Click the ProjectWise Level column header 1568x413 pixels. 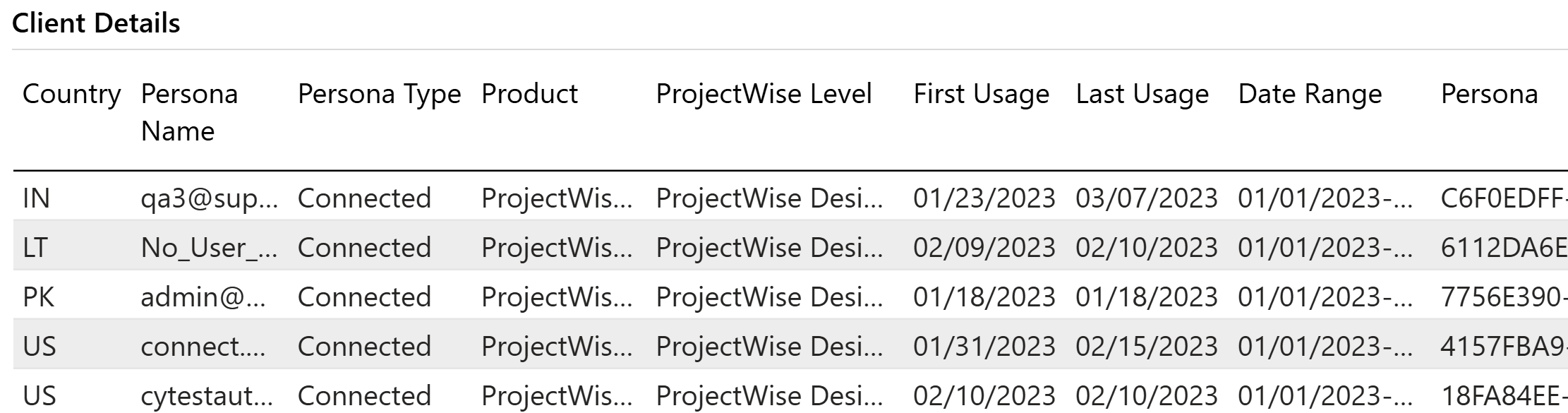pyautogui.click(x=764, y=94)
